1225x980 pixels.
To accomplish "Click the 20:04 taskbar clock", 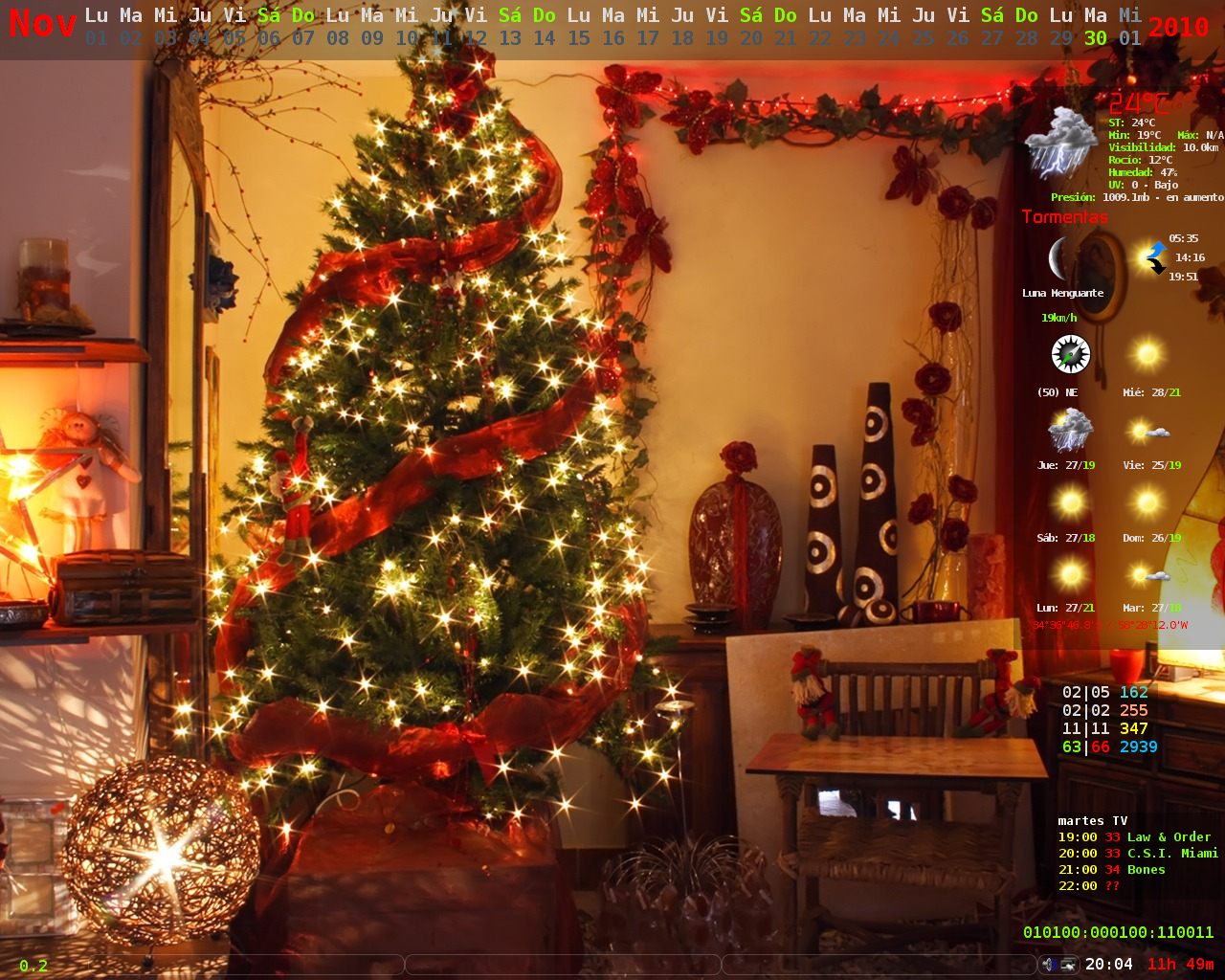I will [1109, 964].
